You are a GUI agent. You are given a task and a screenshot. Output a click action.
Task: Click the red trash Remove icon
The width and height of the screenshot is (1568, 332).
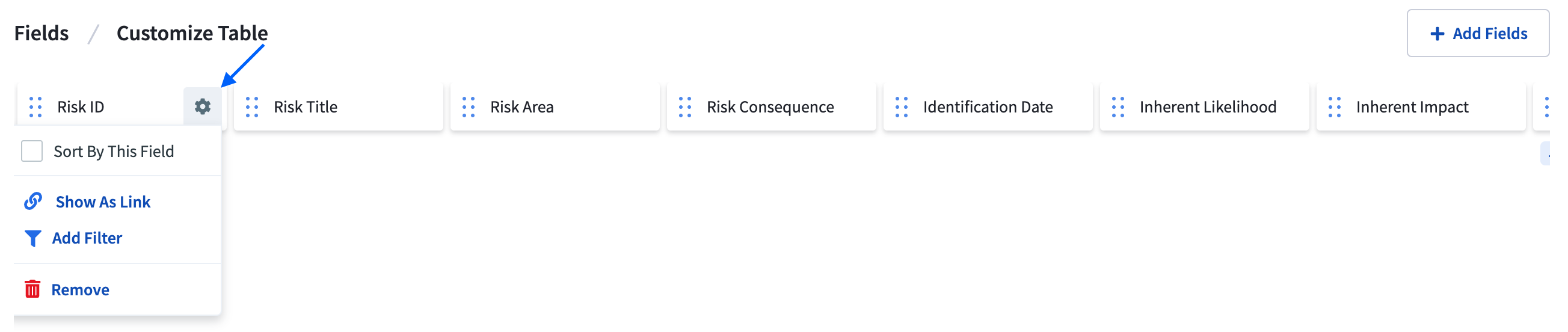click(x=32, y=289)
